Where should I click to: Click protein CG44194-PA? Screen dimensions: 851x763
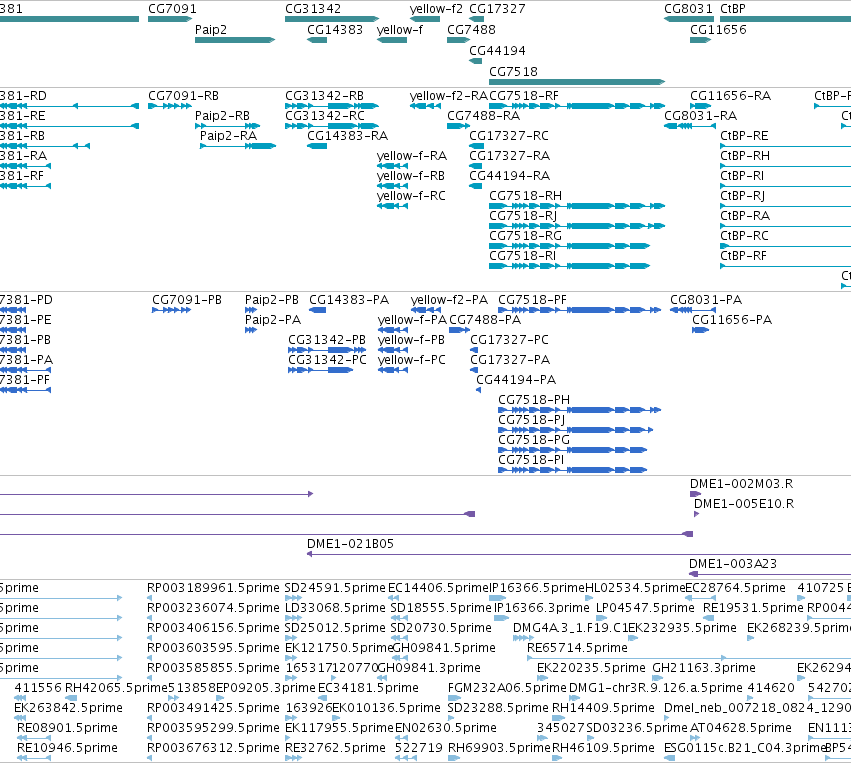point(478,390)
